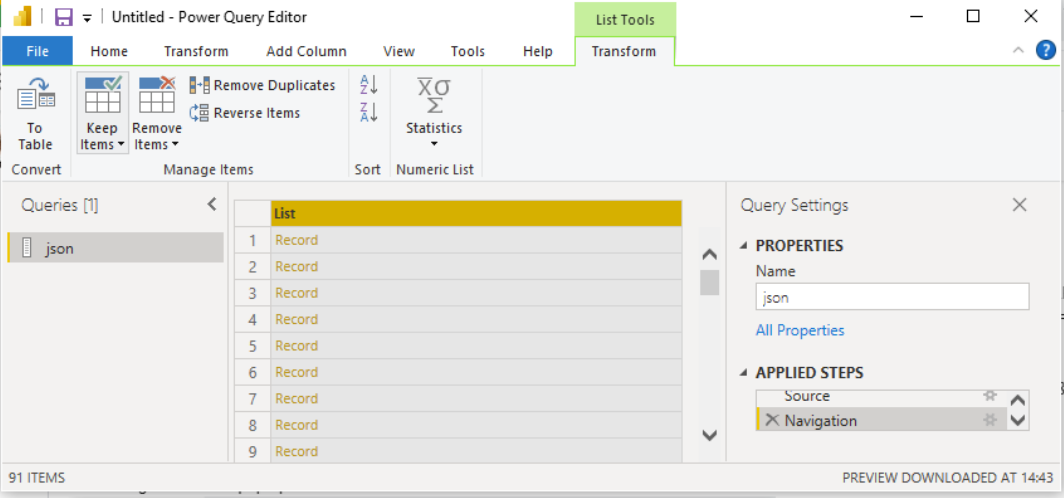Open the quick access toolbar dropdown arrow
This screenshot has width=1064, height=498.
click(87, 18)
